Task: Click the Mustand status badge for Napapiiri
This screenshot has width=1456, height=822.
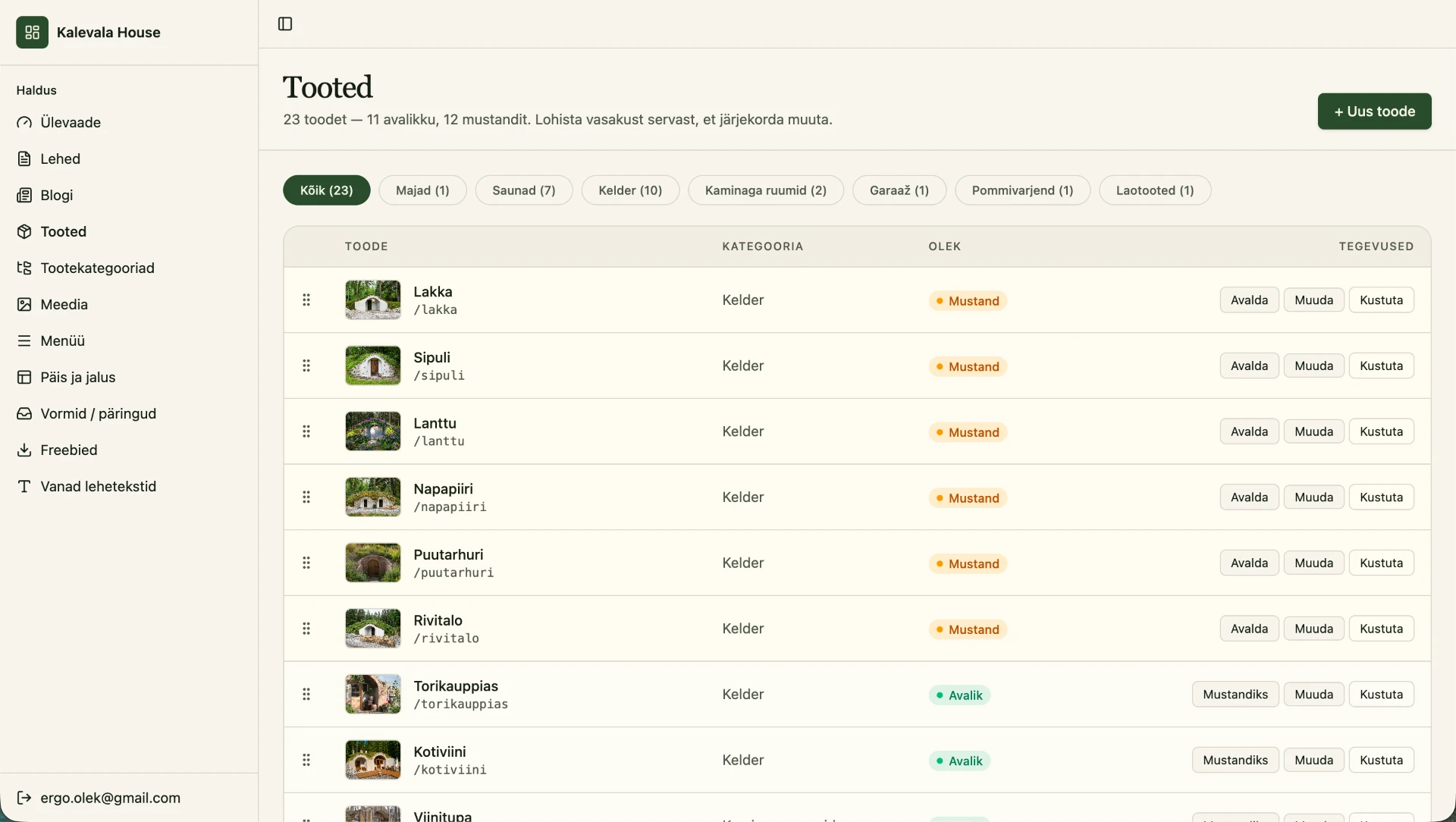Action: [968, 498]
